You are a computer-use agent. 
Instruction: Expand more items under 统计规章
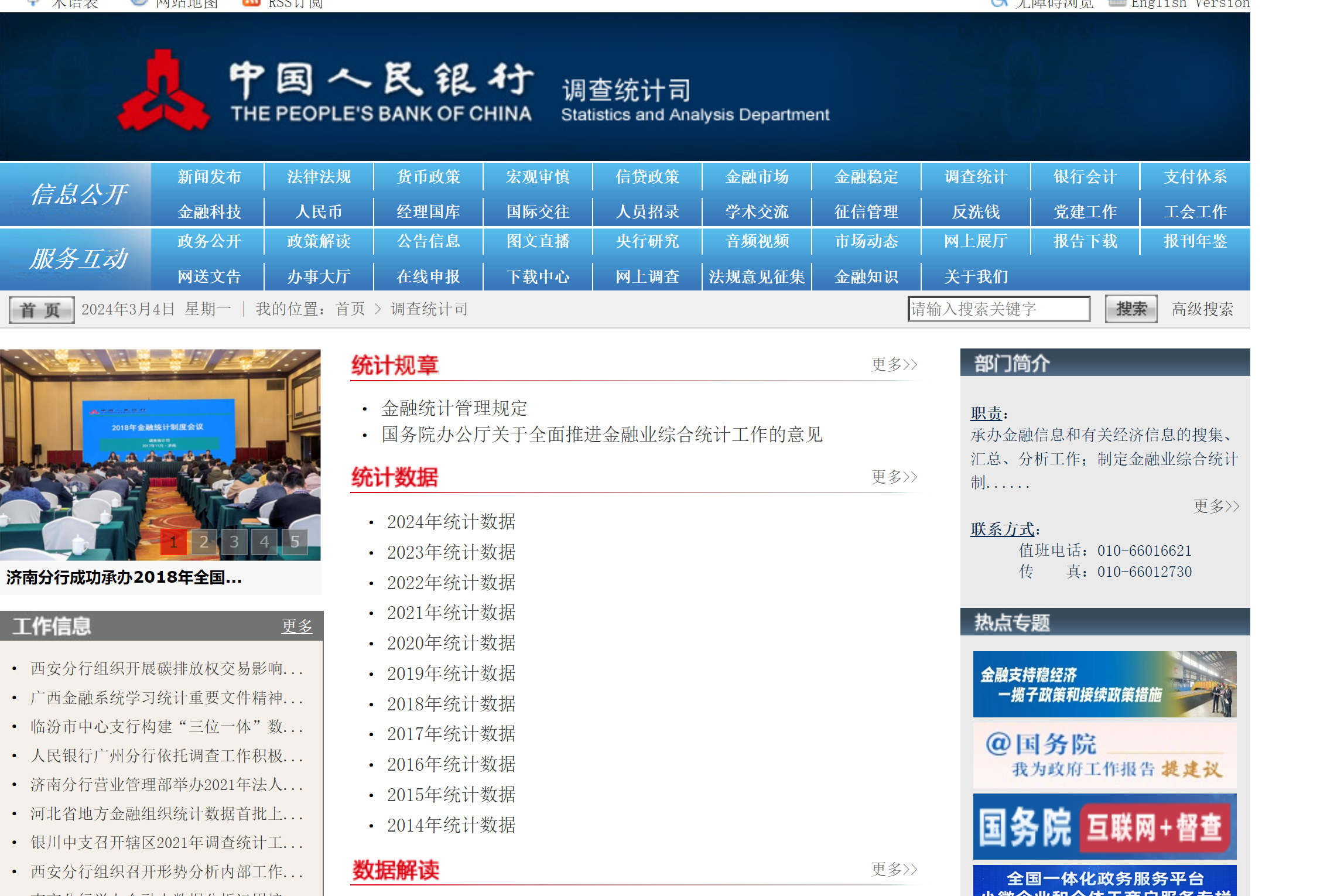tap(894, 365)
